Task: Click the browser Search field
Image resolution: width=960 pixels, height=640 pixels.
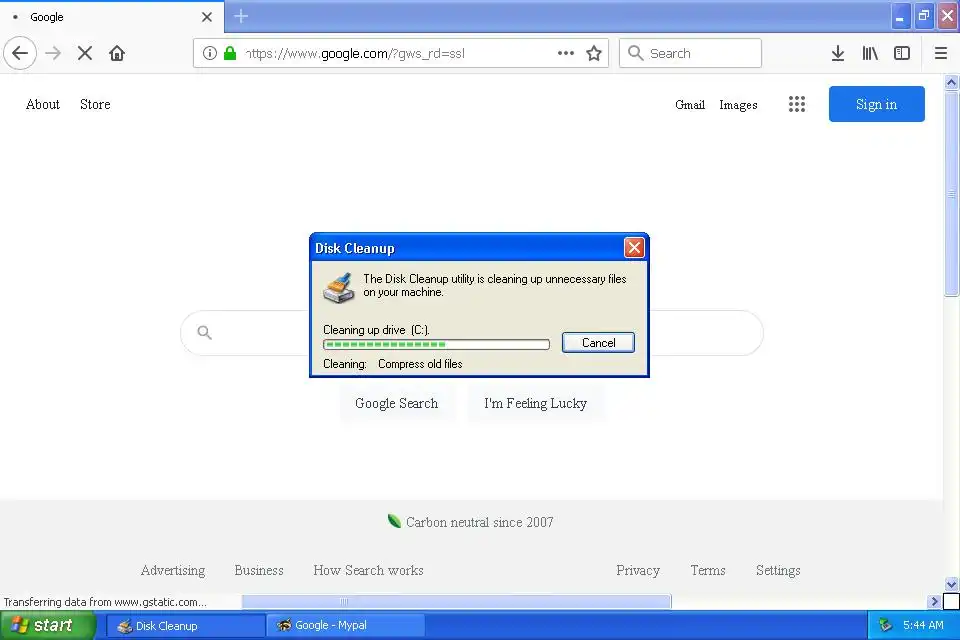Action: [x=691, y=53]
